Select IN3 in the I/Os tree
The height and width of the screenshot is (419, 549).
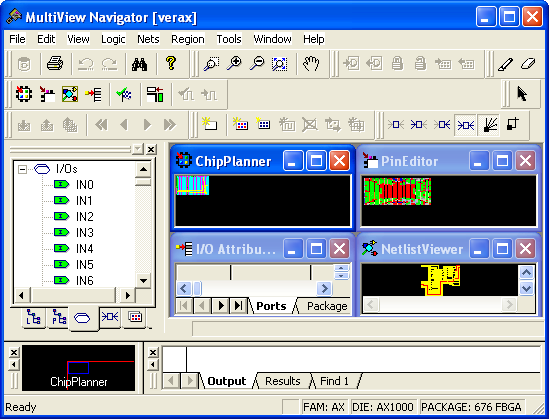pyautogui.click(x=84, y=233)
